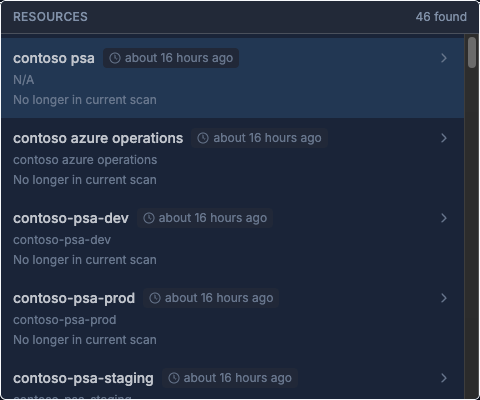Click timestamp badge on contoso psa row
Viewport: 480px width, 400px height.
171,58
